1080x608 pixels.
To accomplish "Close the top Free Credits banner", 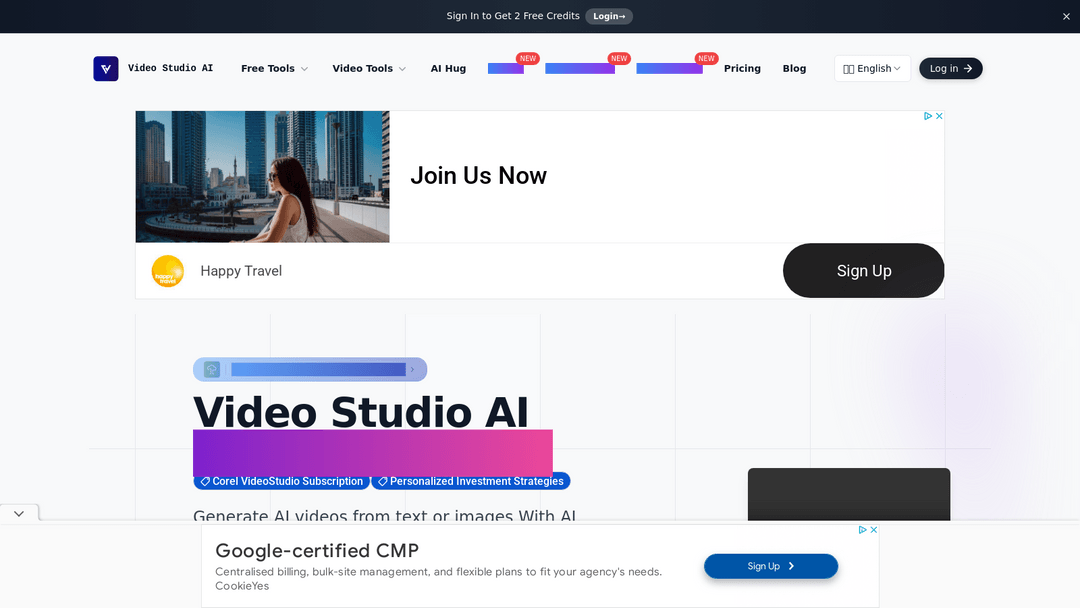I will tap(1066, 17).
